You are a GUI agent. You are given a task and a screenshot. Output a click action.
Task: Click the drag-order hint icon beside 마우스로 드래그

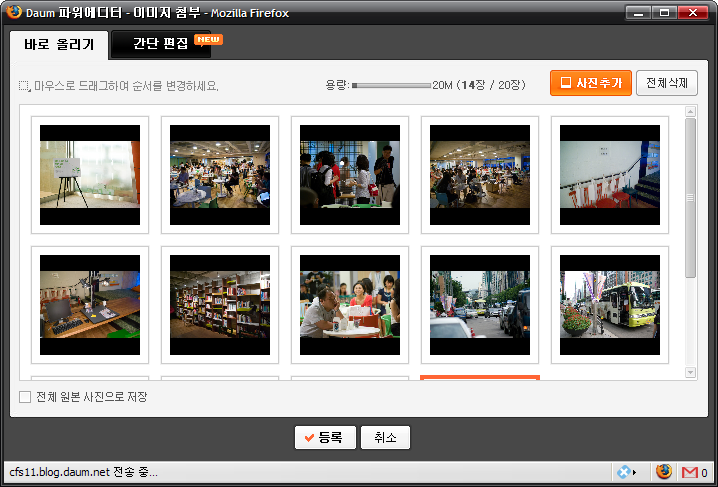click(x=25, y=86)
